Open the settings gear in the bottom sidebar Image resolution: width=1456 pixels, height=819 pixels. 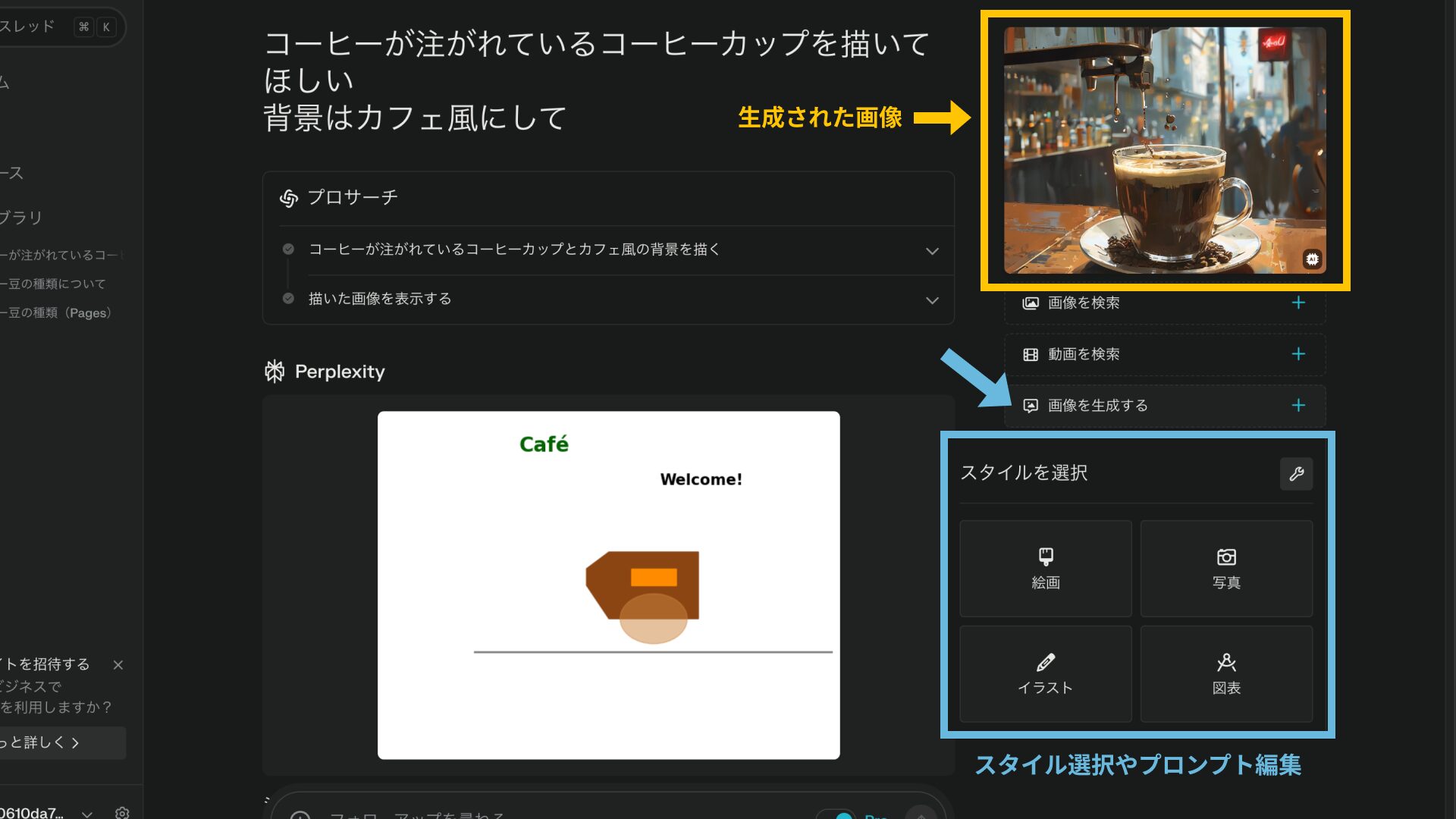tap(122, 812)
